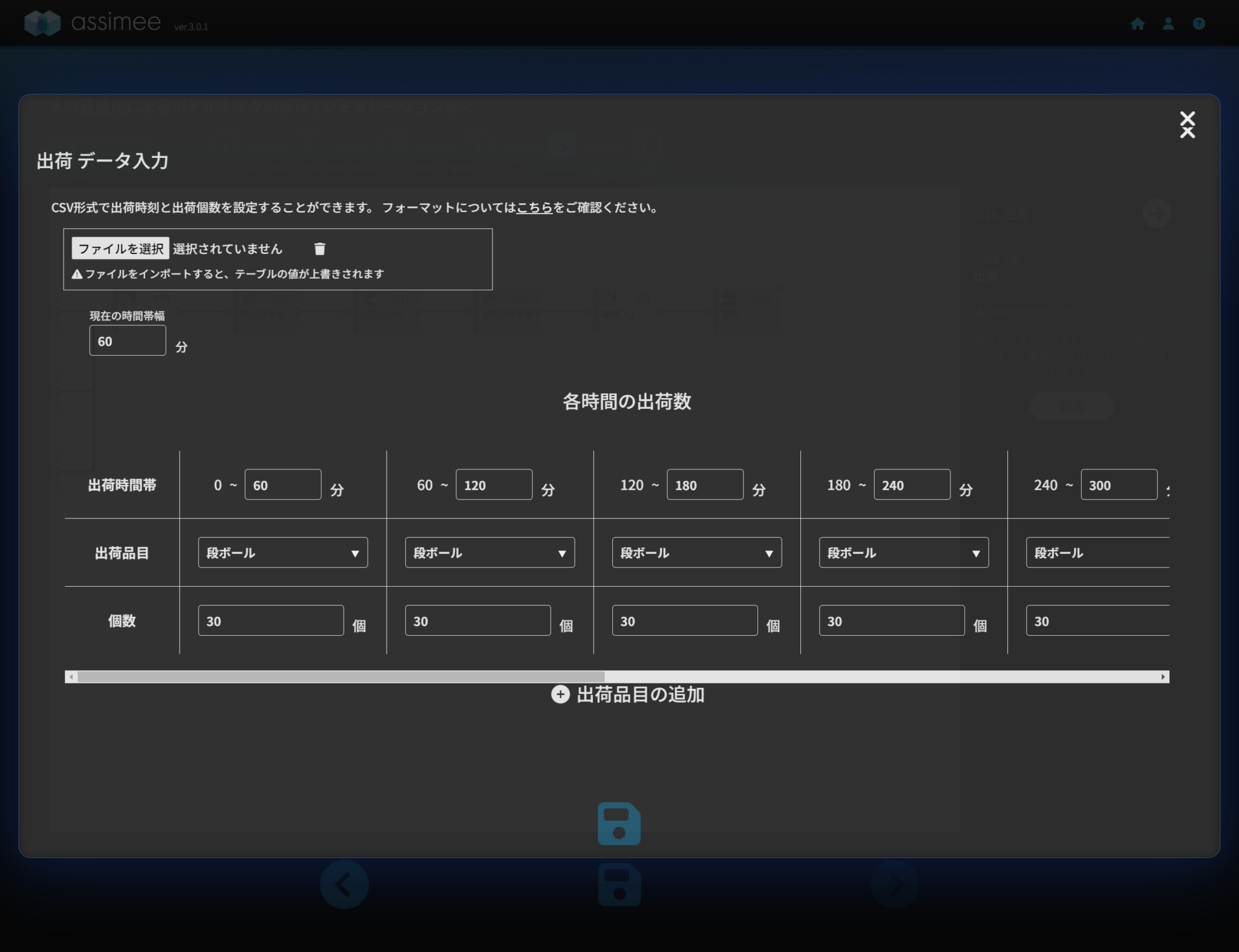Click the save floppy disk icon in dialog
This screenshot has height=952, width=1239.
(x=619, y=824)
